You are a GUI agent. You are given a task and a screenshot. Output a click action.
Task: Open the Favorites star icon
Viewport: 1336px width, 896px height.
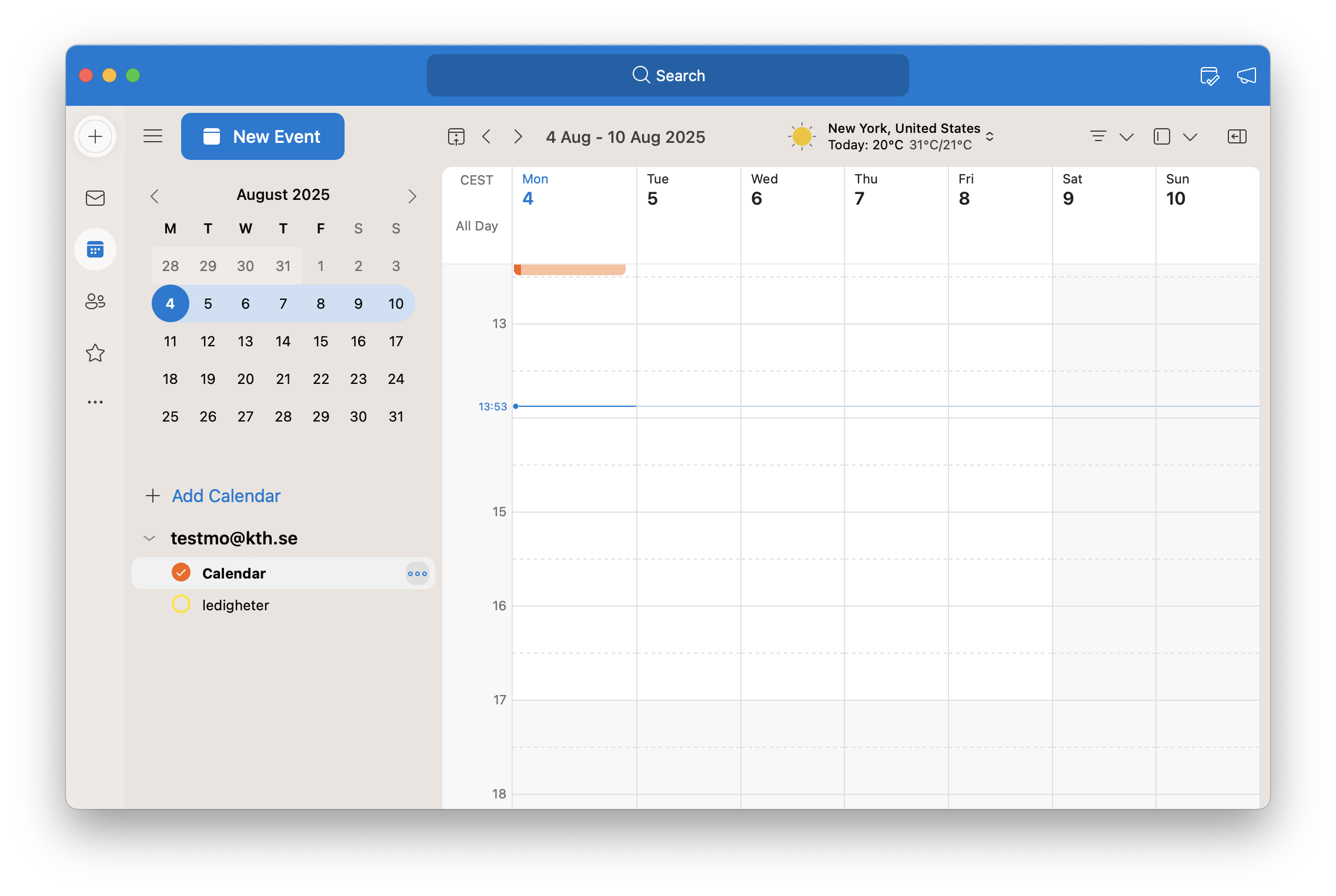point(95,353)
